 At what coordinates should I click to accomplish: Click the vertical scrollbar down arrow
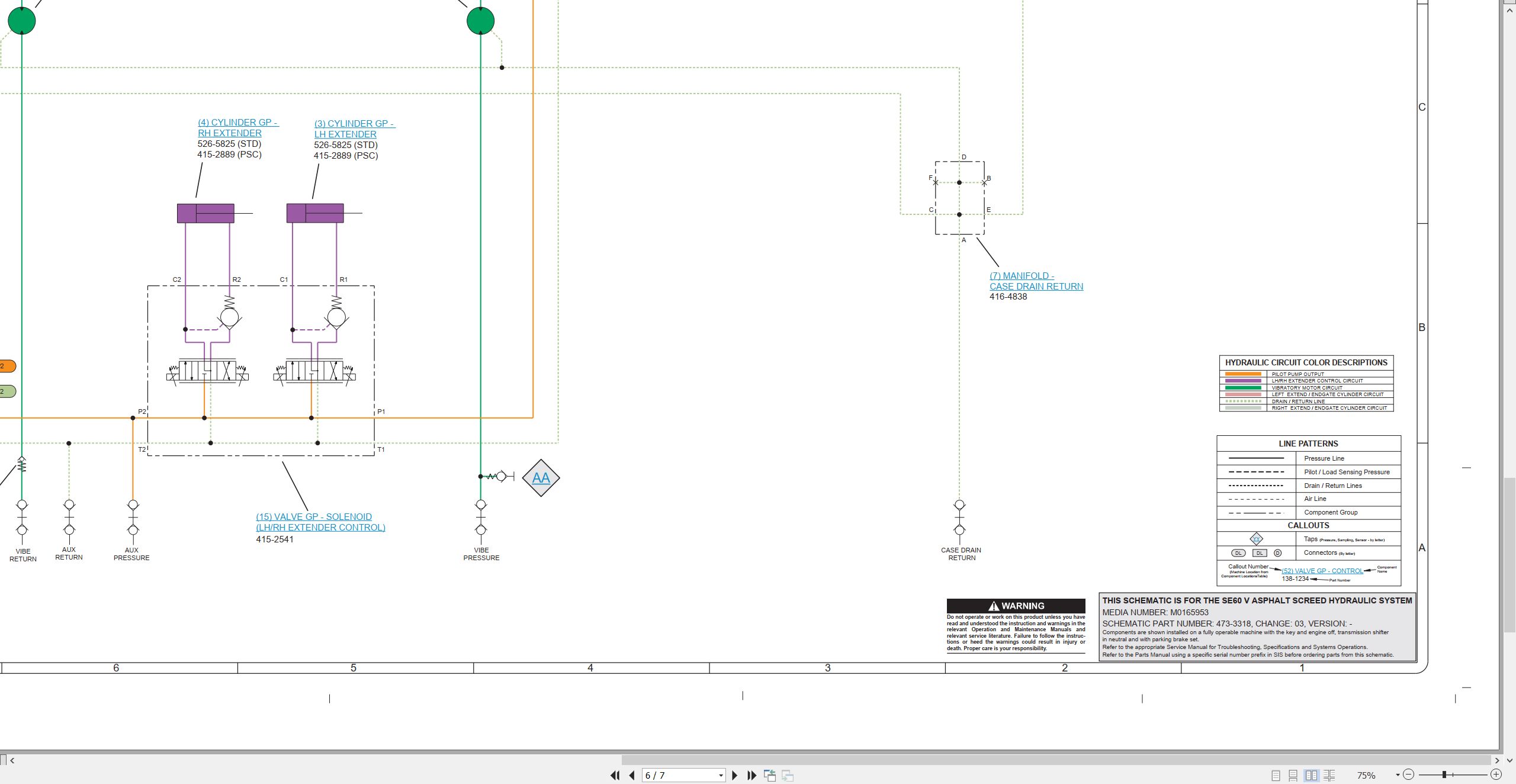(1509, 760)
